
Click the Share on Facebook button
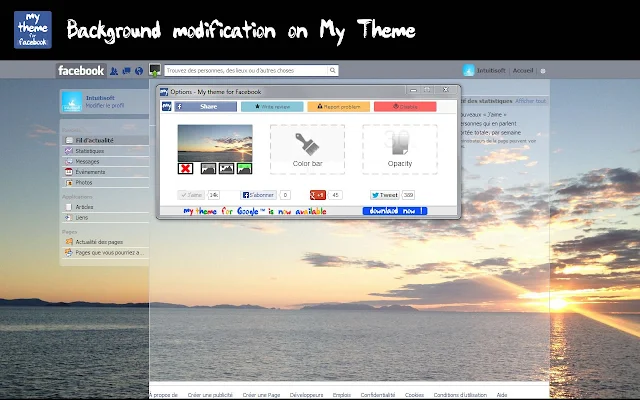click(x=206, y=107)
